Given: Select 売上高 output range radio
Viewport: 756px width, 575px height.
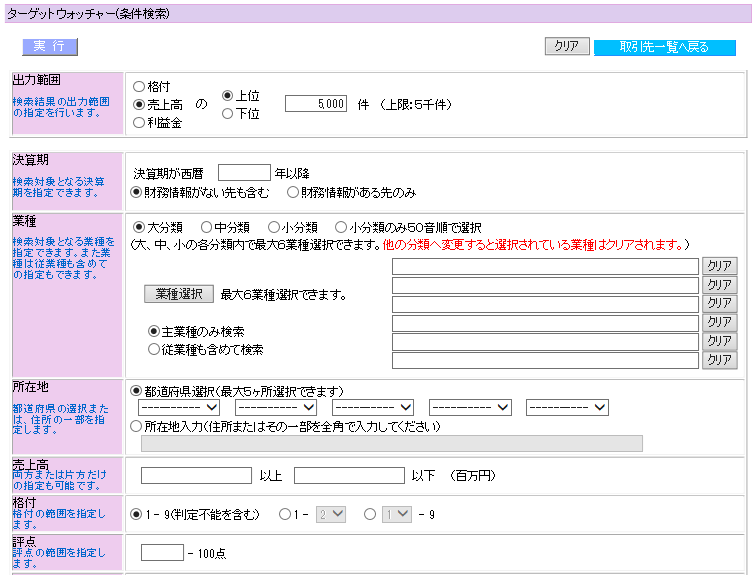Looking at the screenshot, I should tap(139, 105).
